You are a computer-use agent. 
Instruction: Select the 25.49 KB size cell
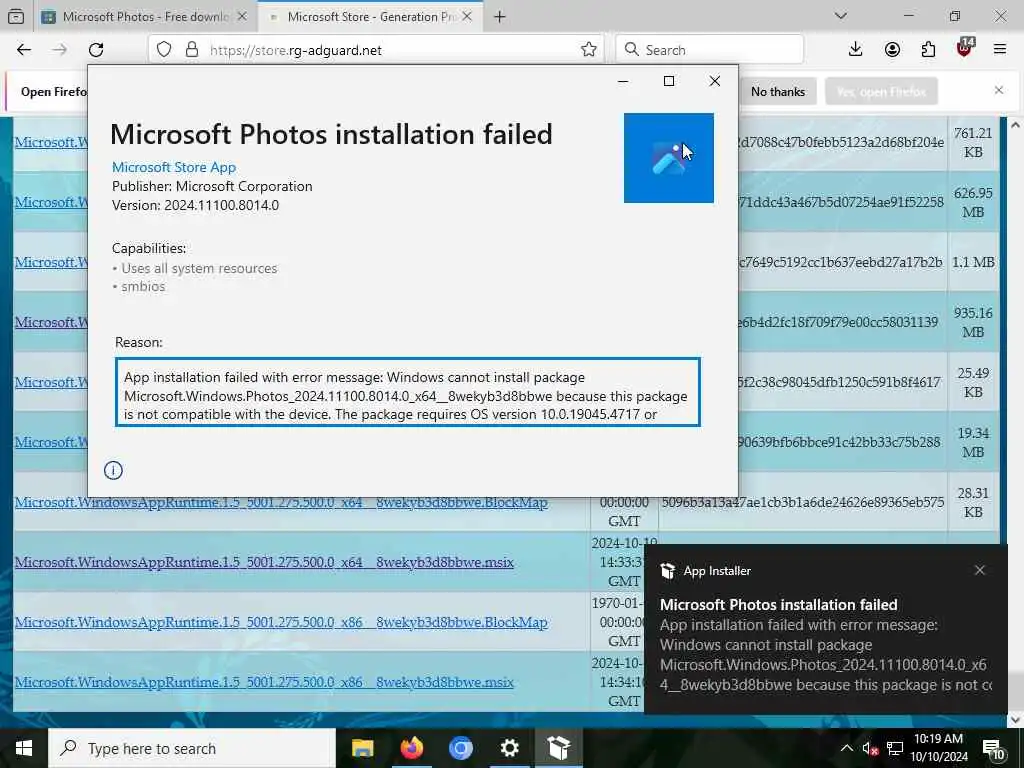coord(973,383)
